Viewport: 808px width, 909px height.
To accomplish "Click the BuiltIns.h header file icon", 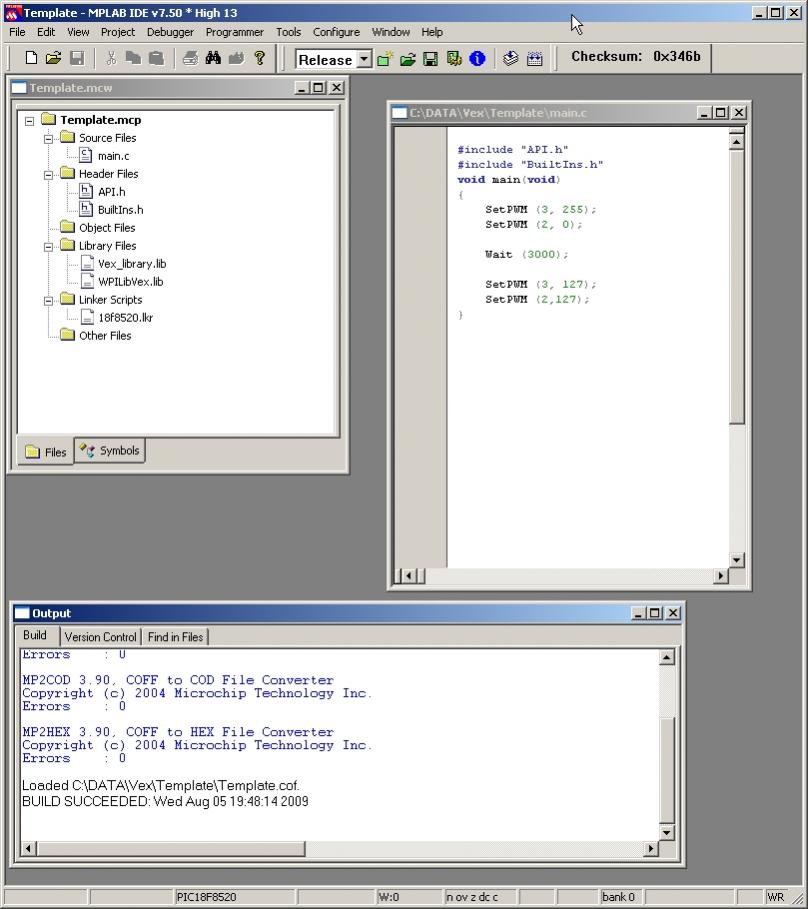I will coord(86,209).
